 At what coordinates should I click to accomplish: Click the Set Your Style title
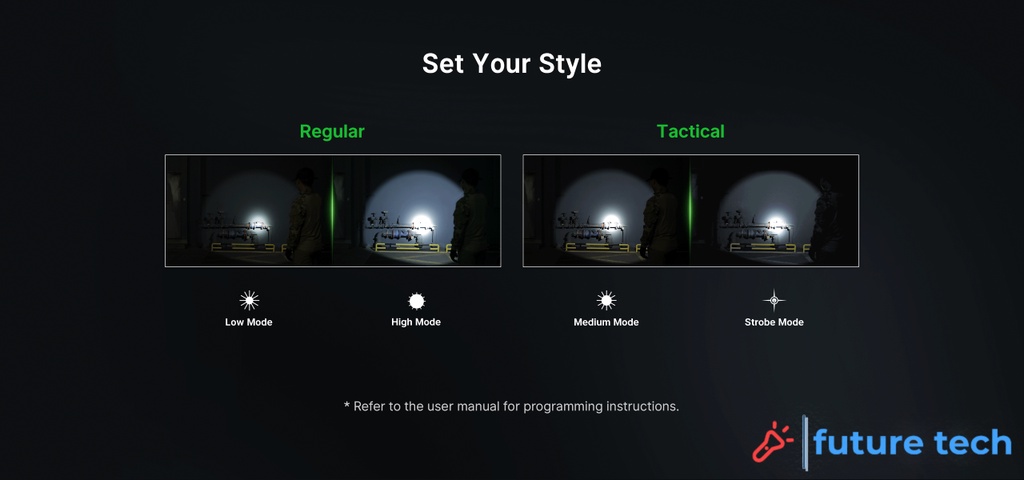point(511,64)
